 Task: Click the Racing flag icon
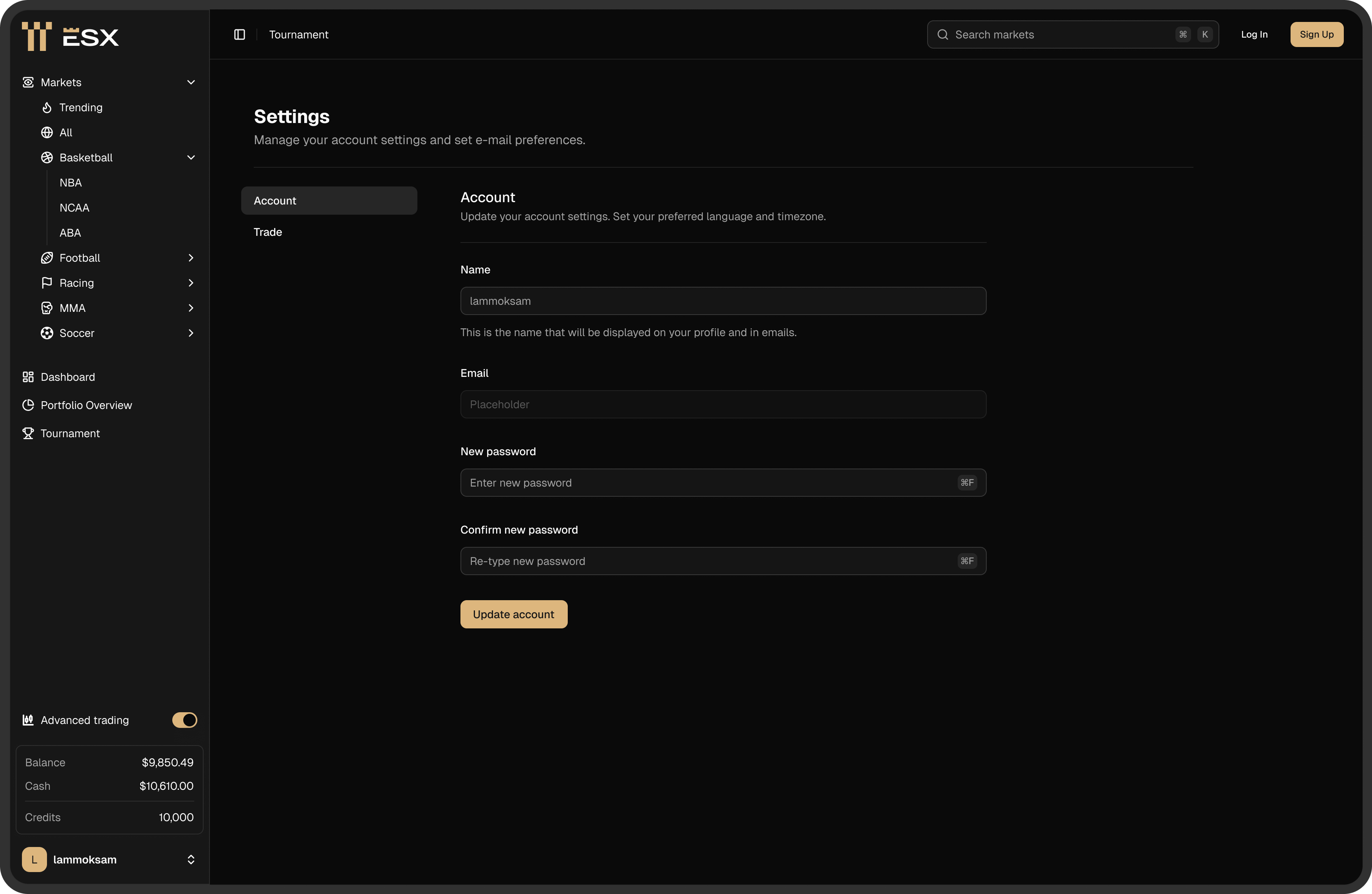click(47, 282)
